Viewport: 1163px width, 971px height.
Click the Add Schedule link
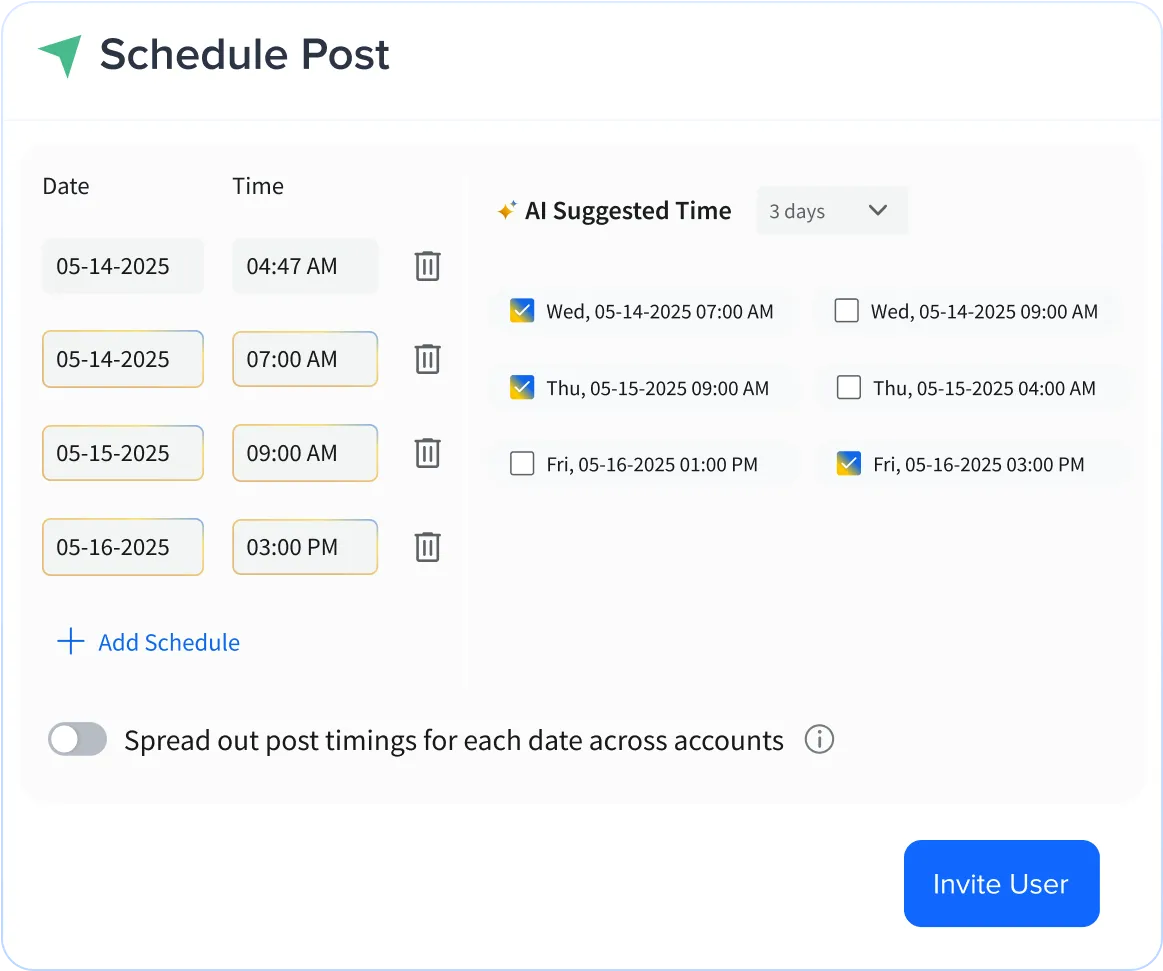[169, 642]
